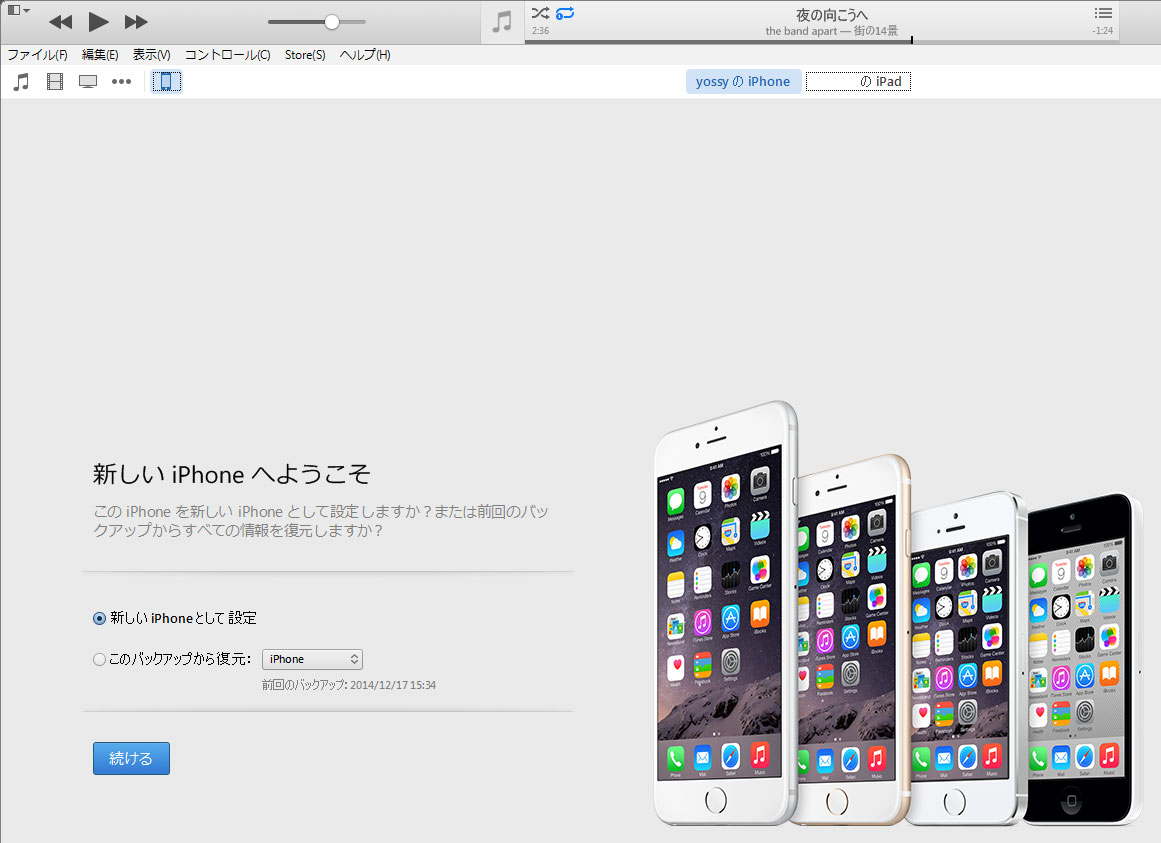Select the iPhone device icon
This screenshot has width=1161, height=843.
pyautogui.click(x=167, y=82)
